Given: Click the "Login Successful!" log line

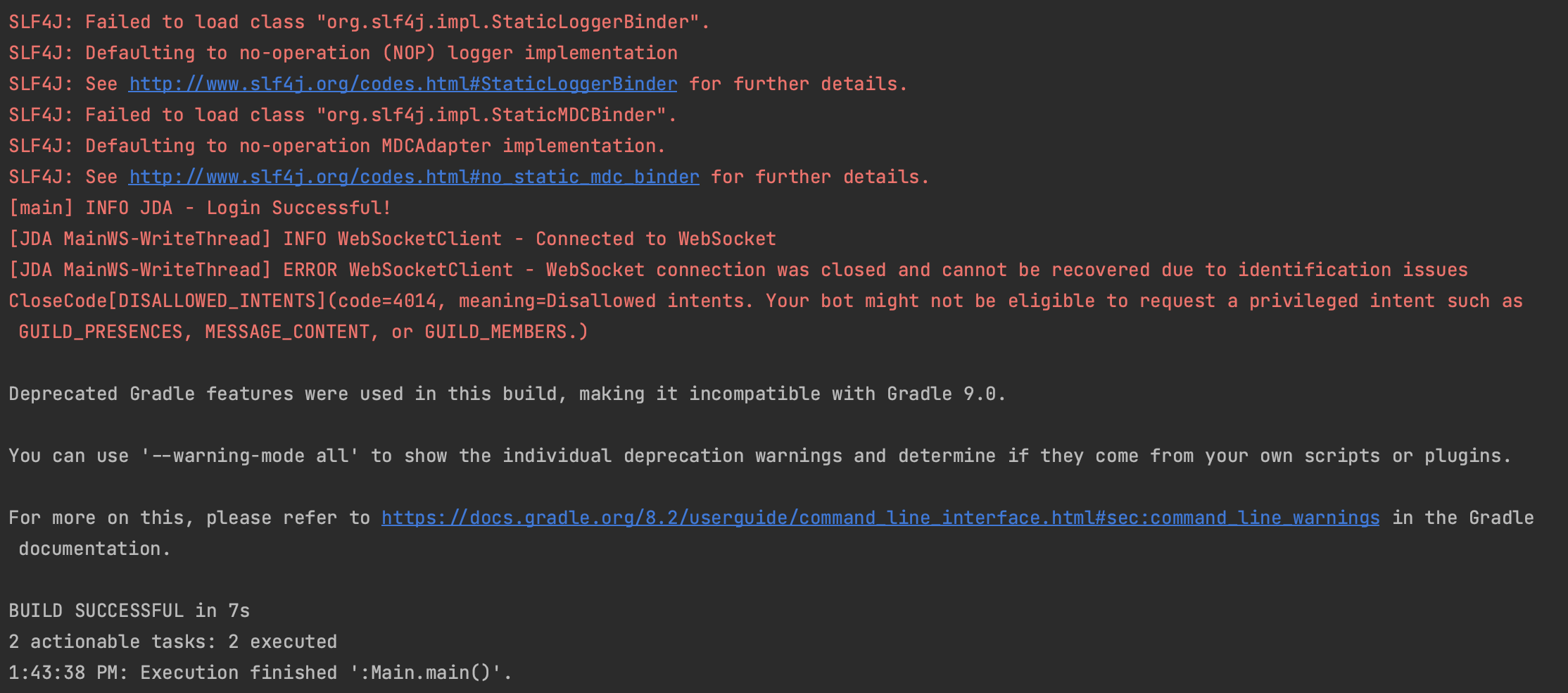Looking at the screenshot, I should point(200,208).
